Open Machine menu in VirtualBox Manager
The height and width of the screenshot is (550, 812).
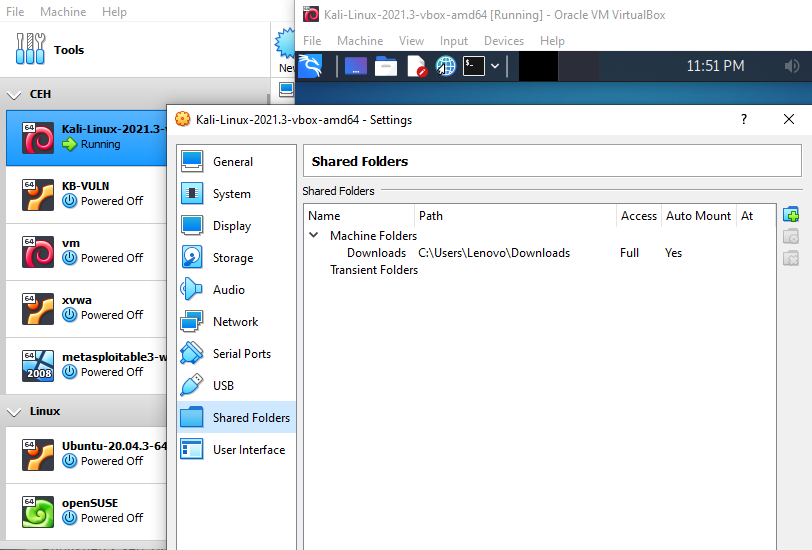(x=63, y=11)
